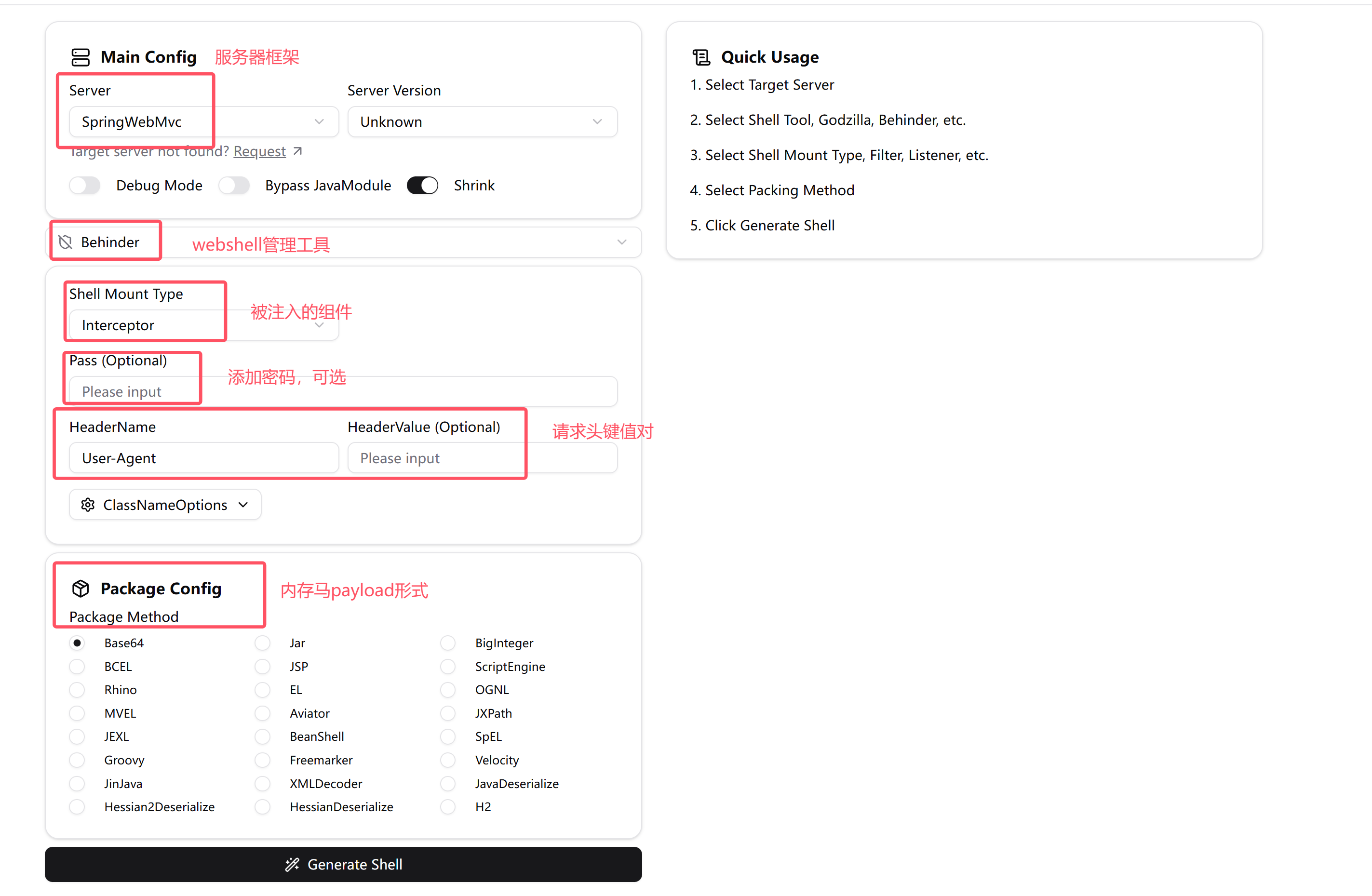
Task: Click the external link arrow beside Request
Action: coord(297,151)
